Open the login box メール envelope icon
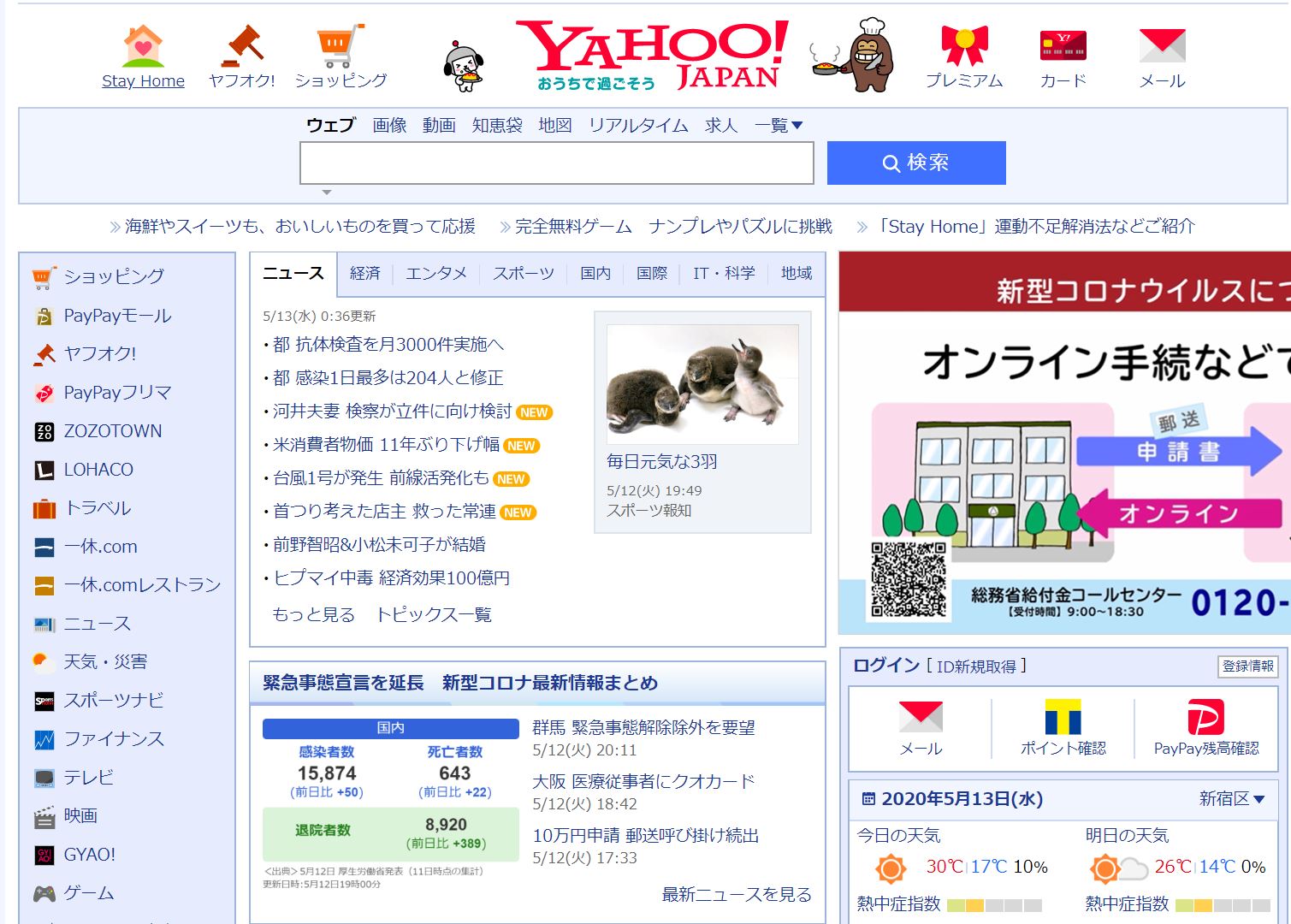This screenshot has height=924, width=1291. point(921,717)
